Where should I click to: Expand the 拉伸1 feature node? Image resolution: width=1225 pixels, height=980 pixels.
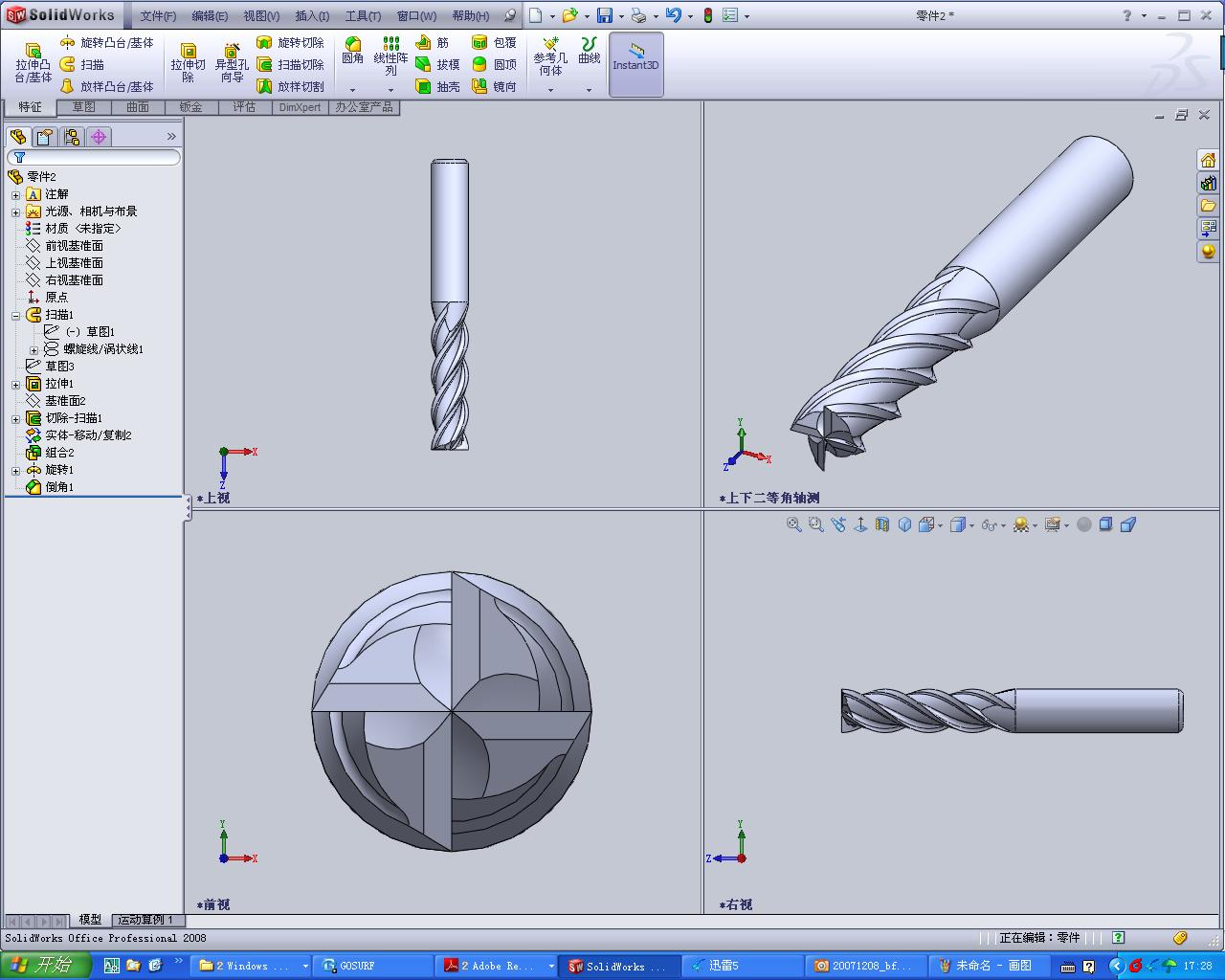15,384
